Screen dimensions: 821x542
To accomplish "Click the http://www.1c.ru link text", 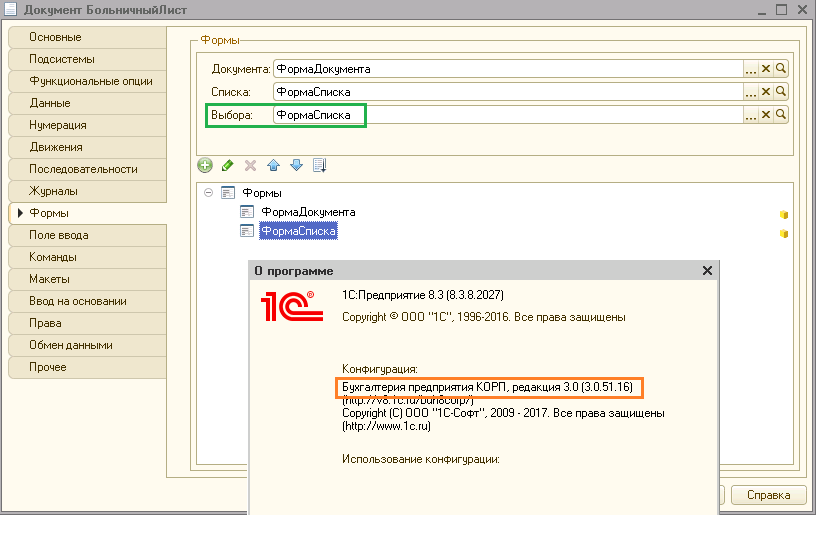I will point(386,426).
